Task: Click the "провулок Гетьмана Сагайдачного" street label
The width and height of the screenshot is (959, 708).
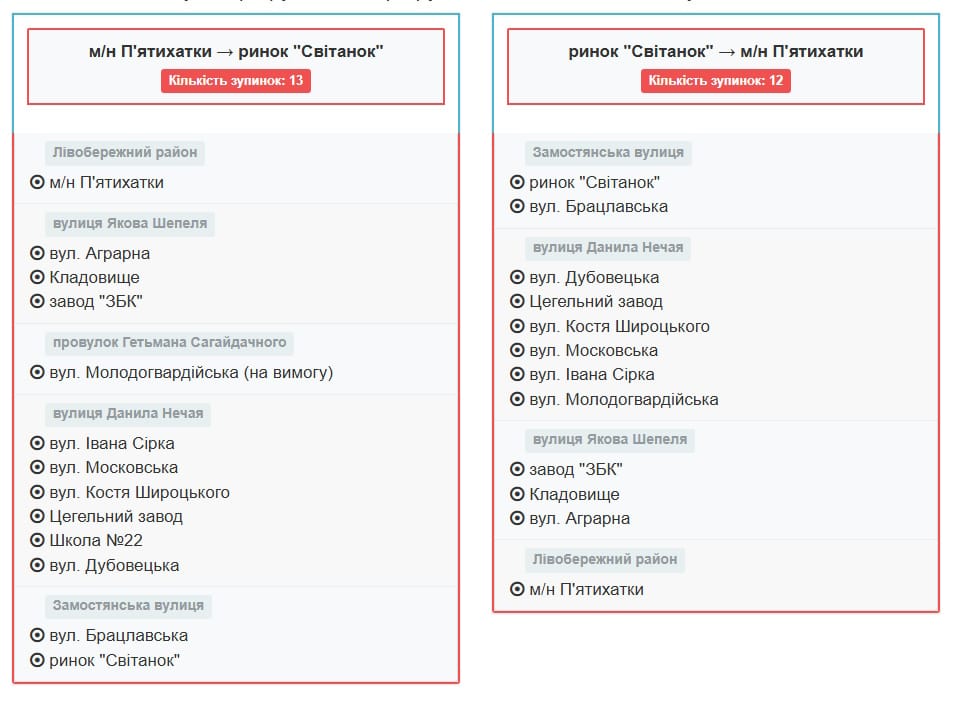Action: click(x=169, y=343)
